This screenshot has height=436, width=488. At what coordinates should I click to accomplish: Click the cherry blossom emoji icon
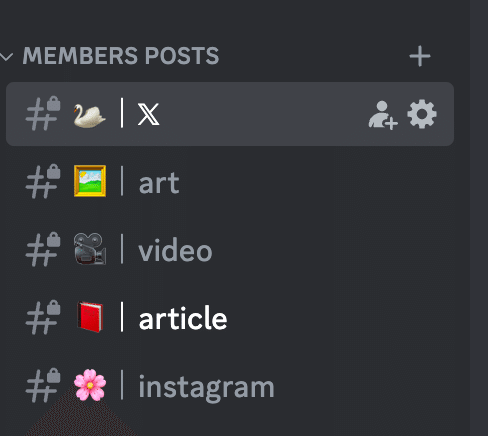[90, 384]
